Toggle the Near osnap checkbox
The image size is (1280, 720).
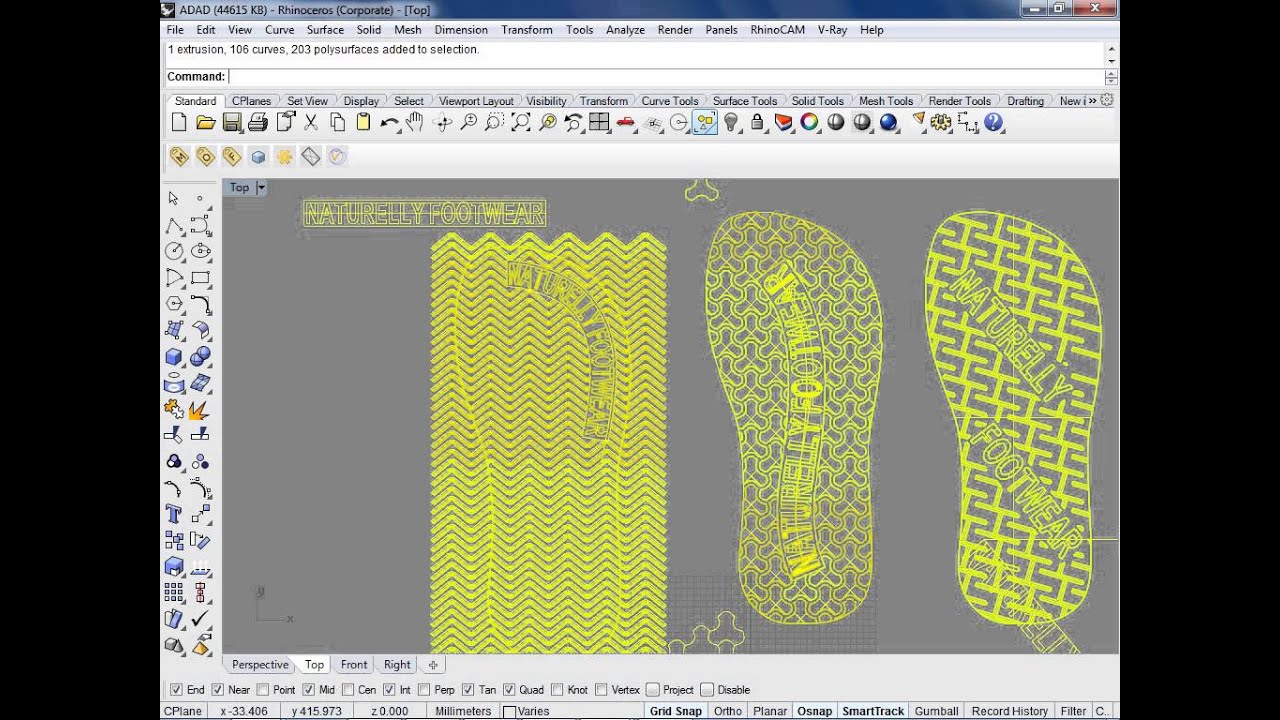(218, 690)
